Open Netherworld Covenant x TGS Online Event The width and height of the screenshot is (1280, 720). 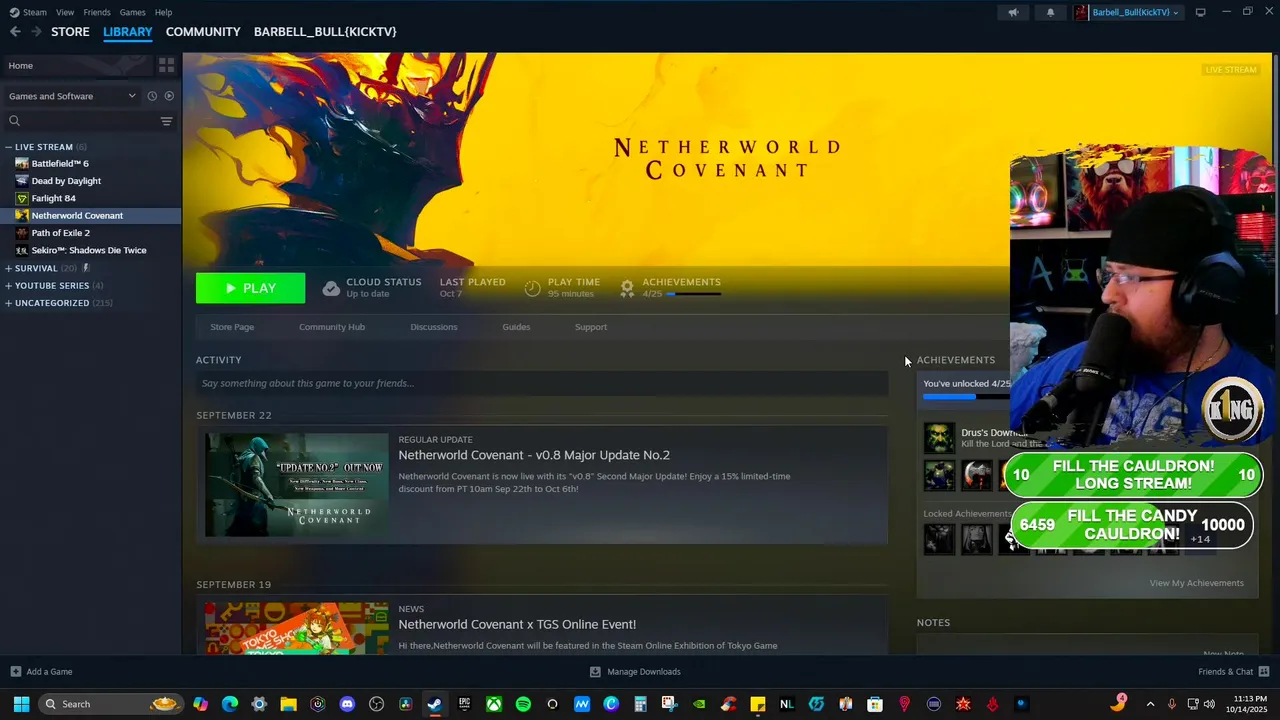[x=517, y=624]
